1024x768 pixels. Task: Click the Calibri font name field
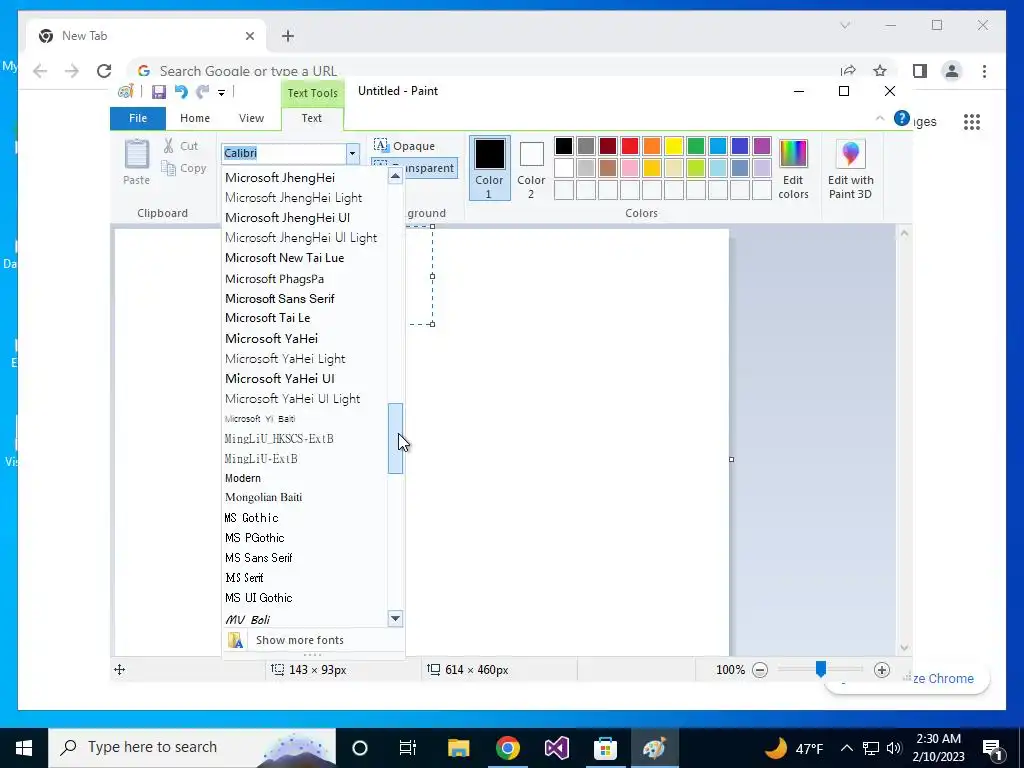coord(285,153)
